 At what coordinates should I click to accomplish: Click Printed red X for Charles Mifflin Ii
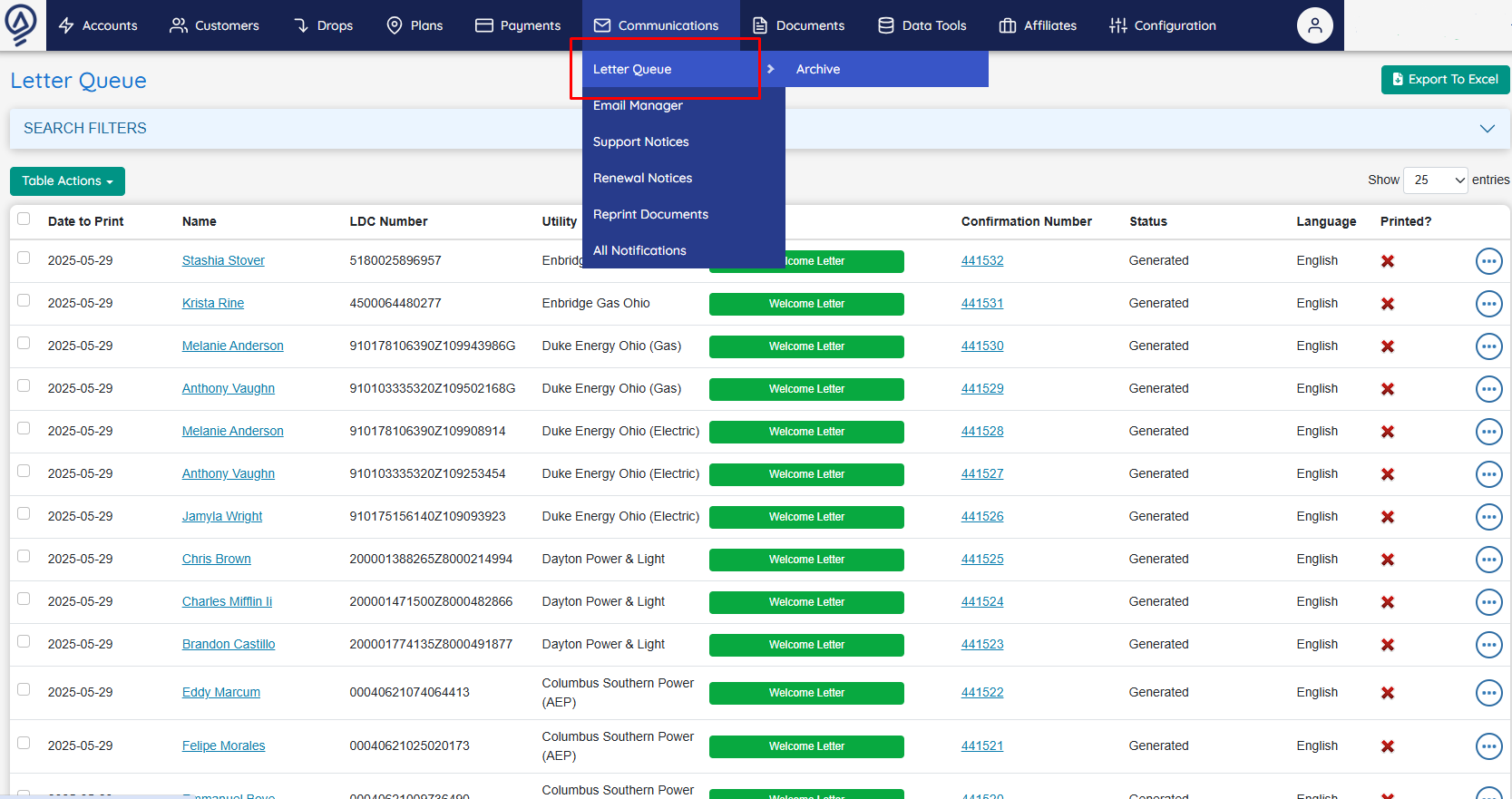1387,602
